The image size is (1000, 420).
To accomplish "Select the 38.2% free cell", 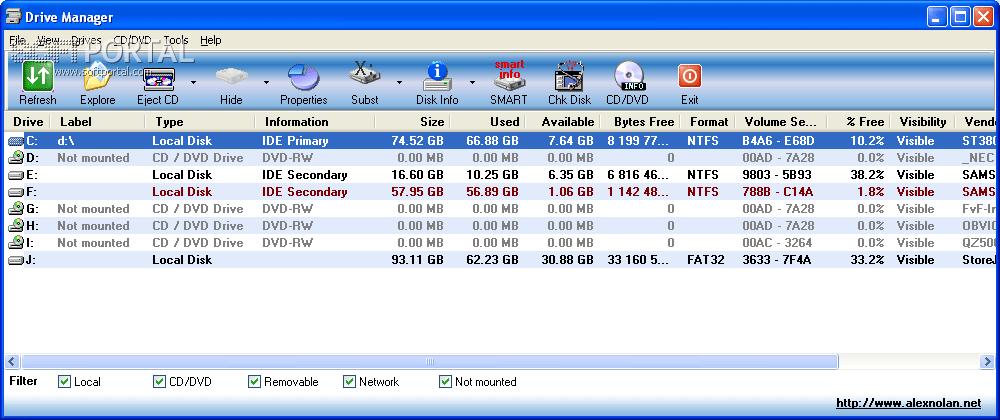I will tap(867, 175).
